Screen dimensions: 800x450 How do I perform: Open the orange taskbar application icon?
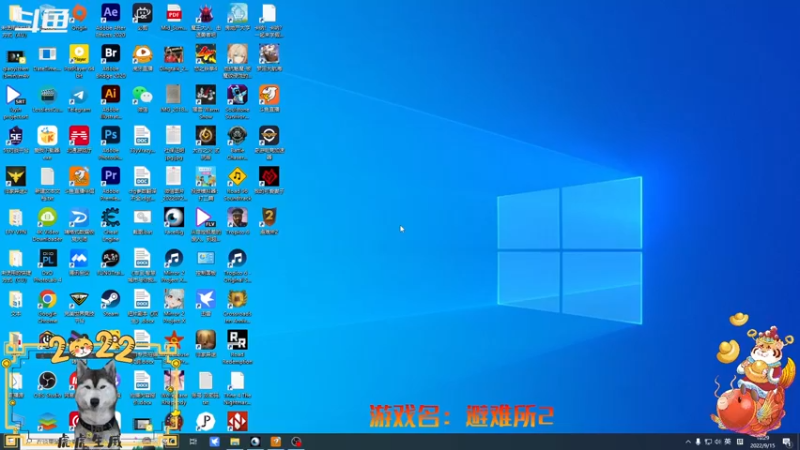pyautogui.click(x=276, y=441)
